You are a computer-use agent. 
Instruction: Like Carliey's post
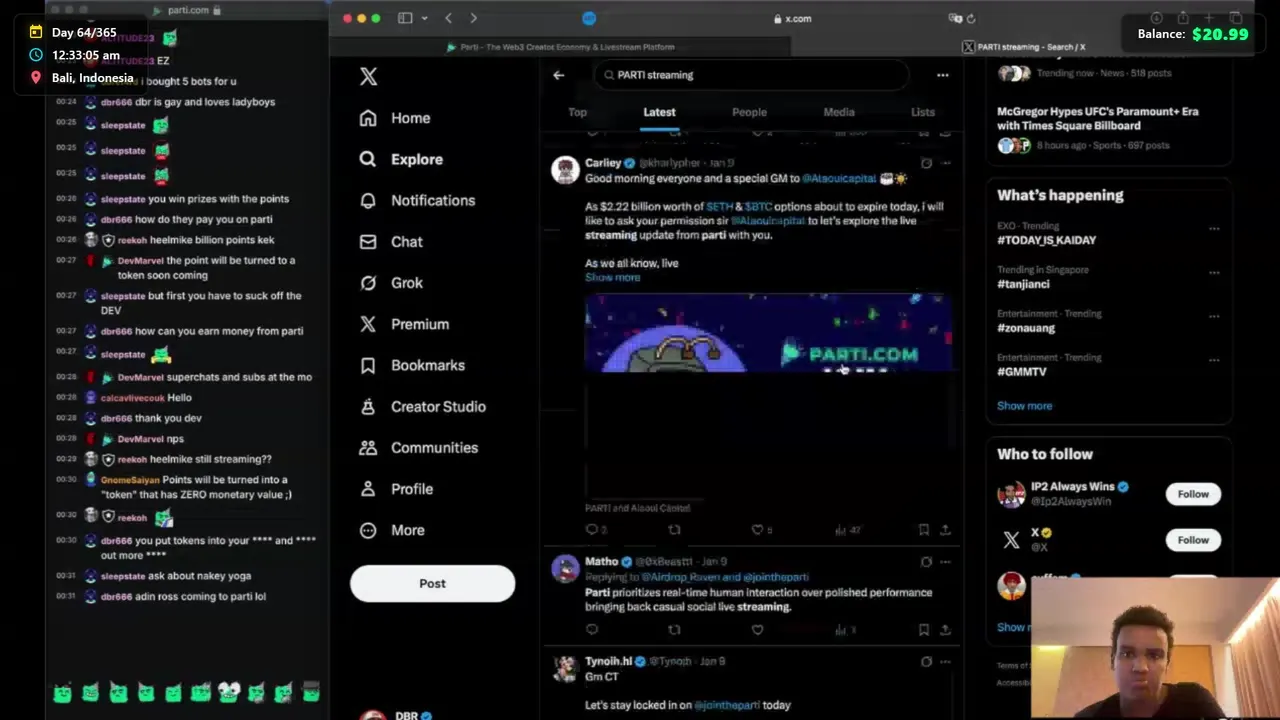click(757, 530)
